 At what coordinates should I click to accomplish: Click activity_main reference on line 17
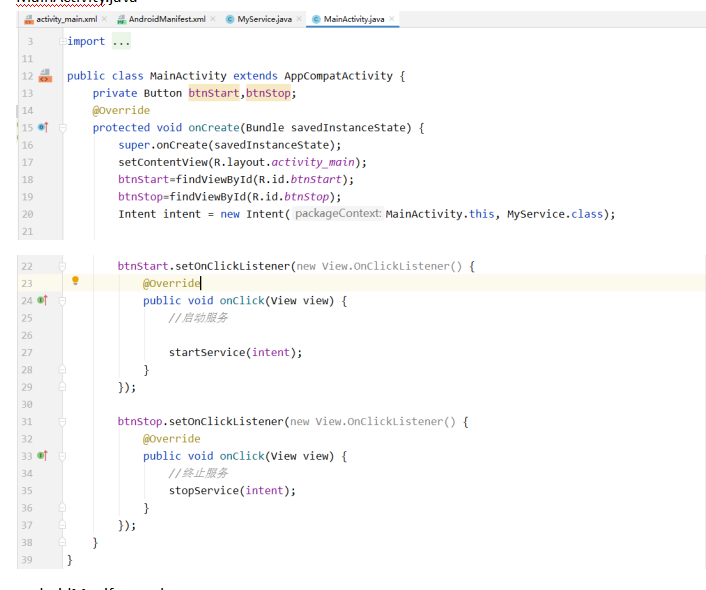(313, 162)
